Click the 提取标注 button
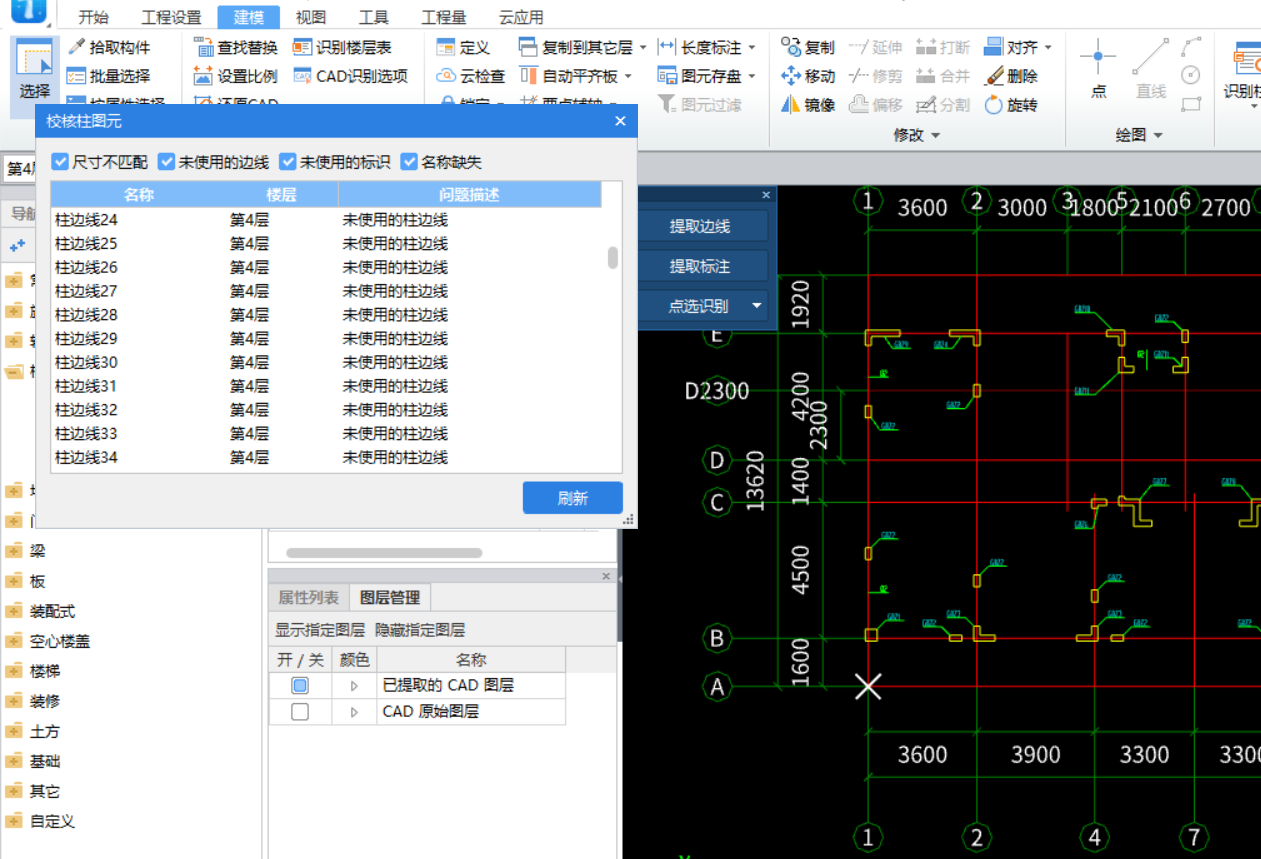 point(700,266)
